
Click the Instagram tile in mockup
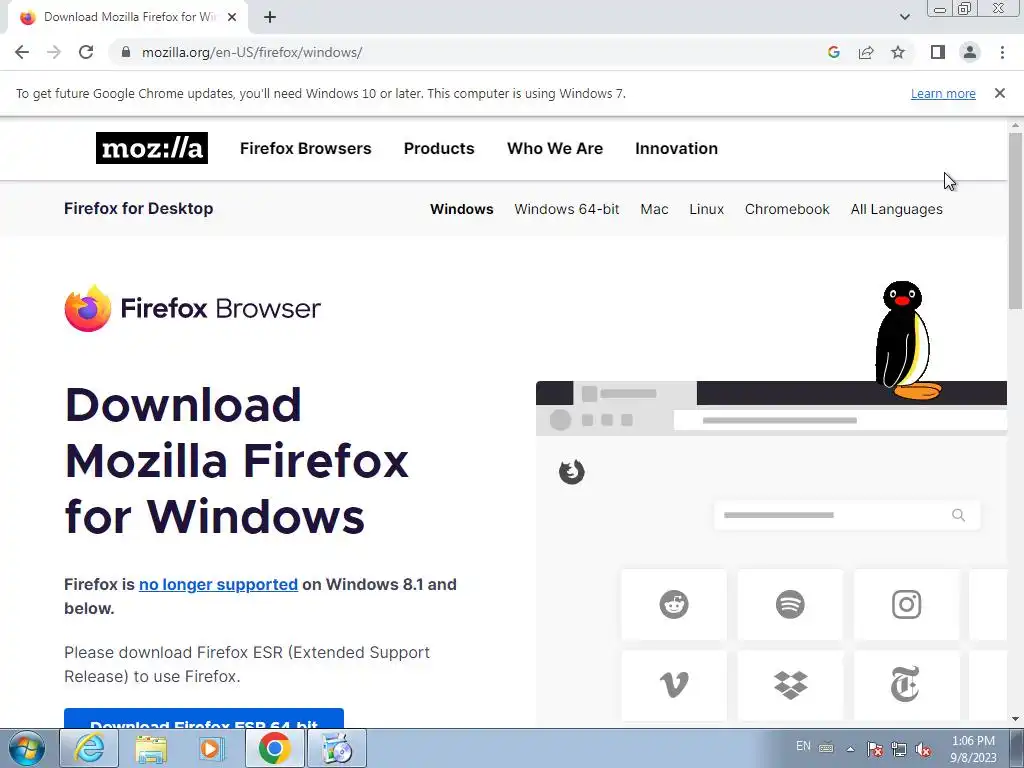[906, 604]
